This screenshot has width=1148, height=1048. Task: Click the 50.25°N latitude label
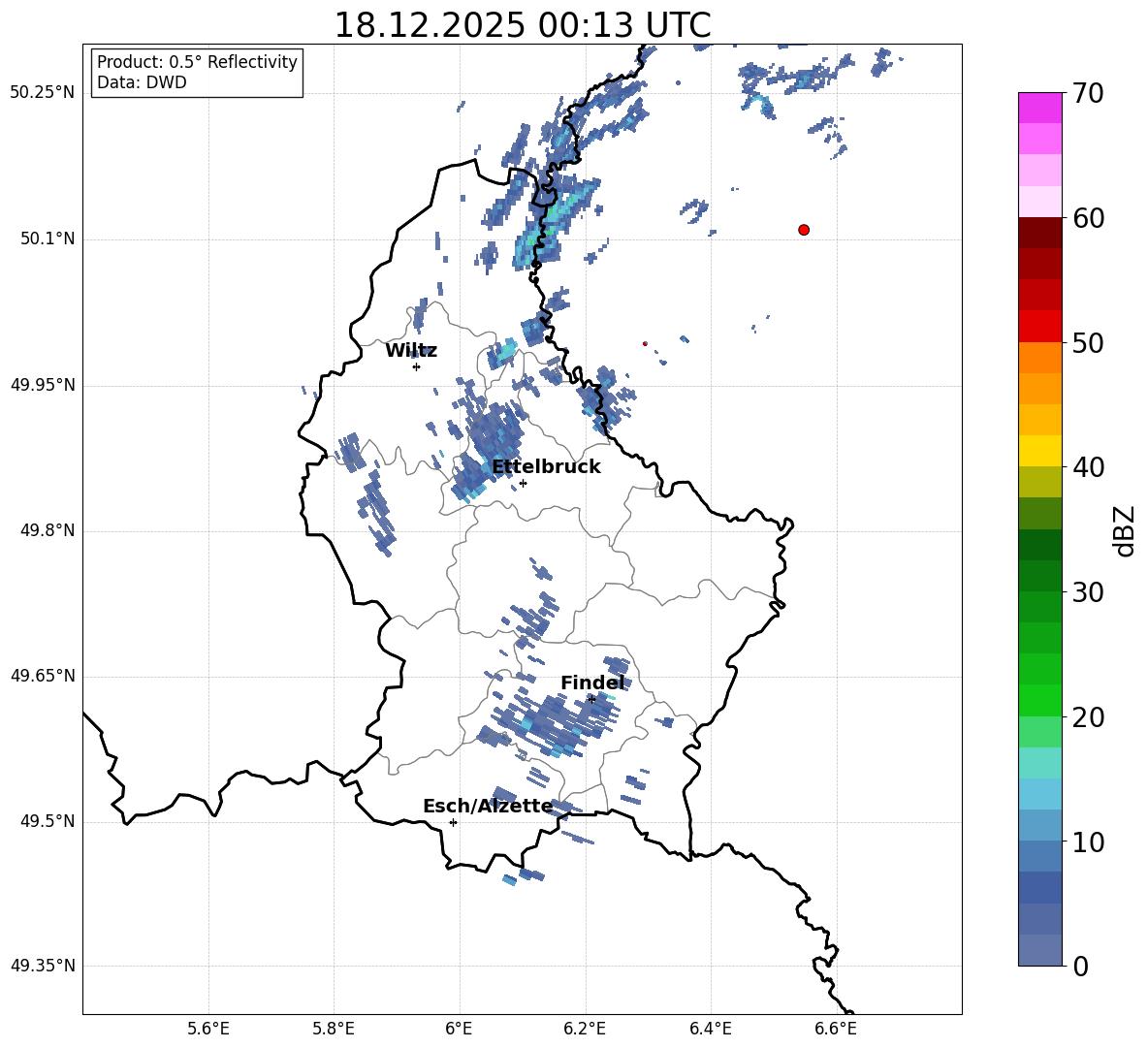[x=43, y=93]
